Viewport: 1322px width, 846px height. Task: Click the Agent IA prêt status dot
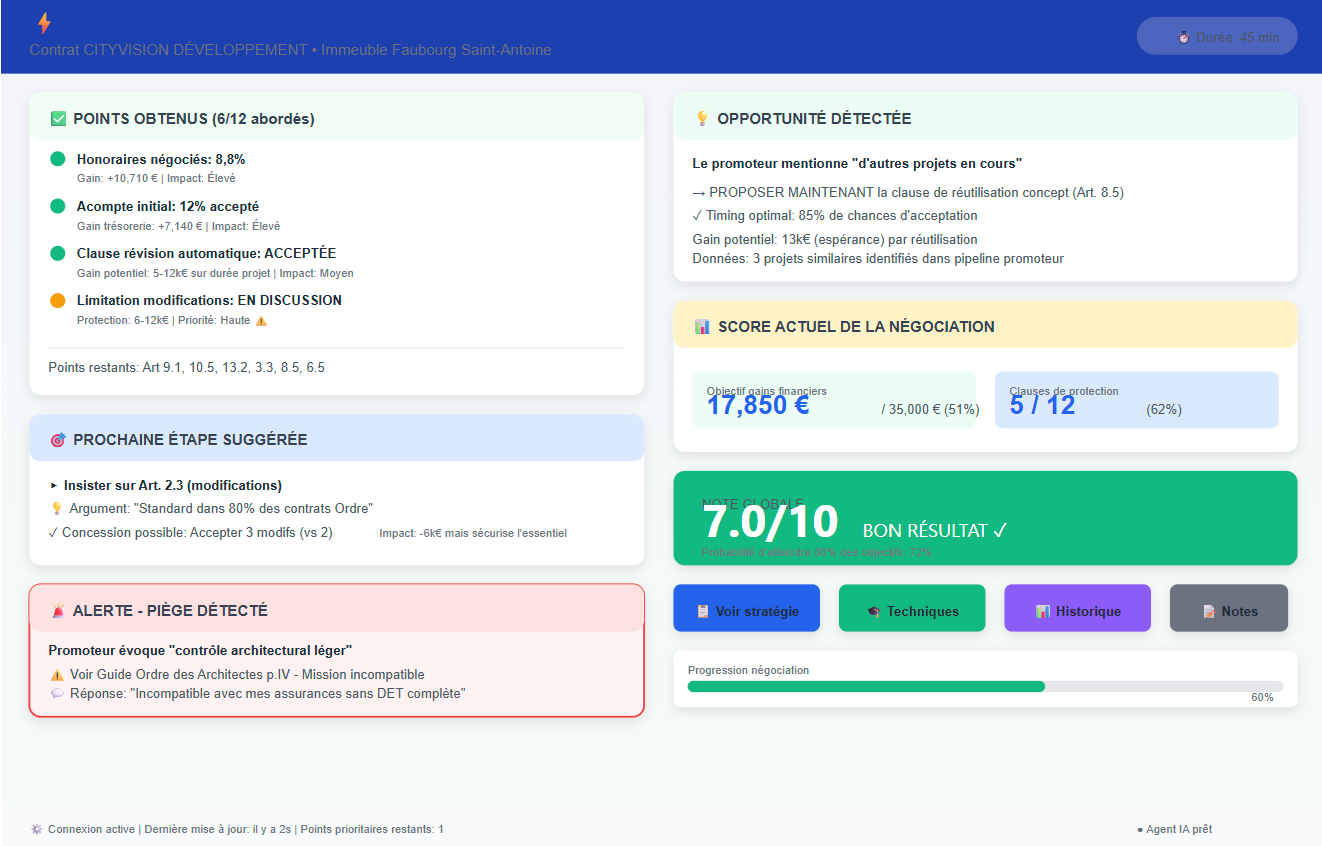[1139, 829]
